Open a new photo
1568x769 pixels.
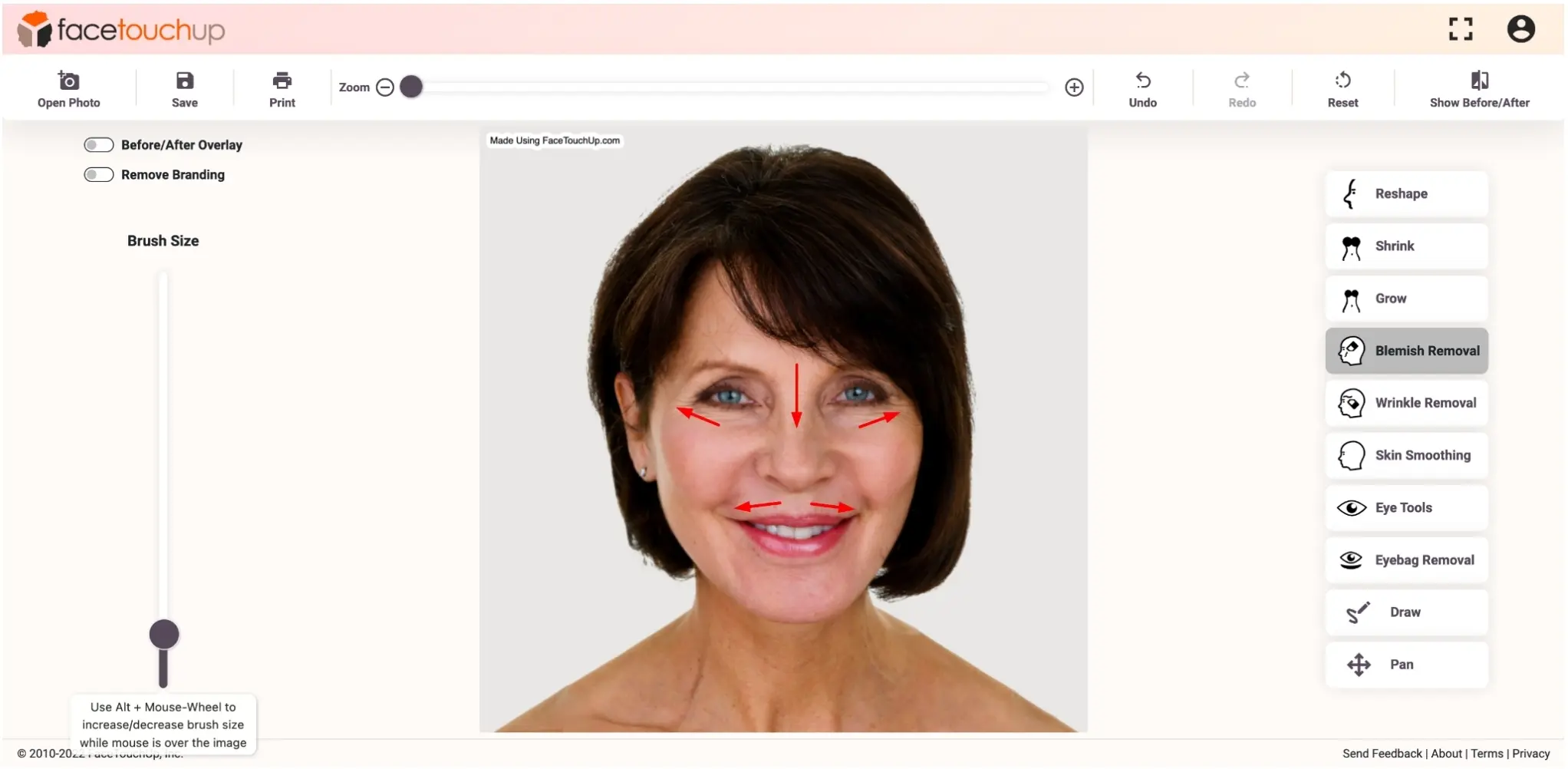pyautogui.click(x=68, y=87)
